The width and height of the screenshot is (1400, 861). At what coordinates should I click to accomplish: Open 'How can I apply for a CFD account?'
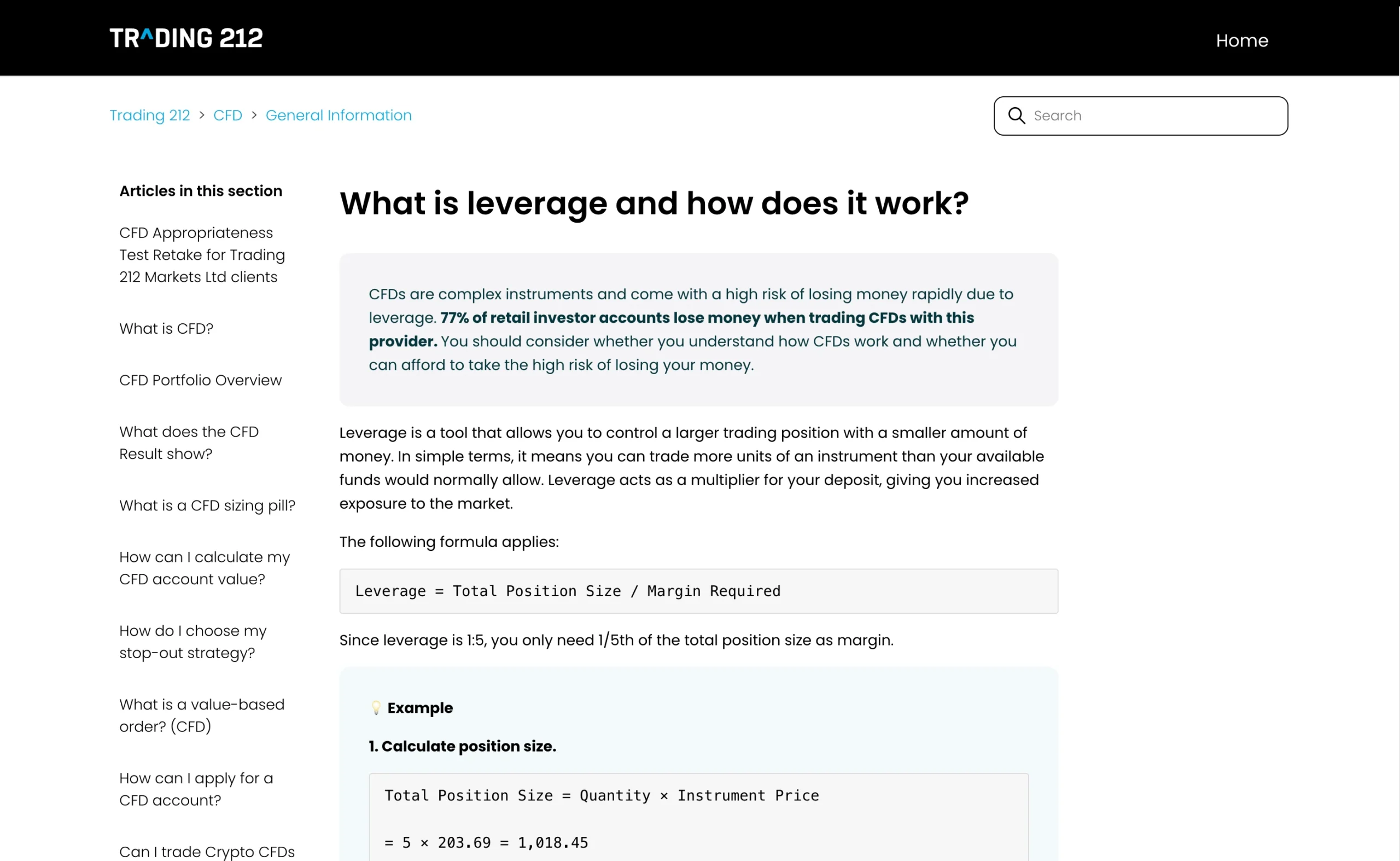(196, 789)
